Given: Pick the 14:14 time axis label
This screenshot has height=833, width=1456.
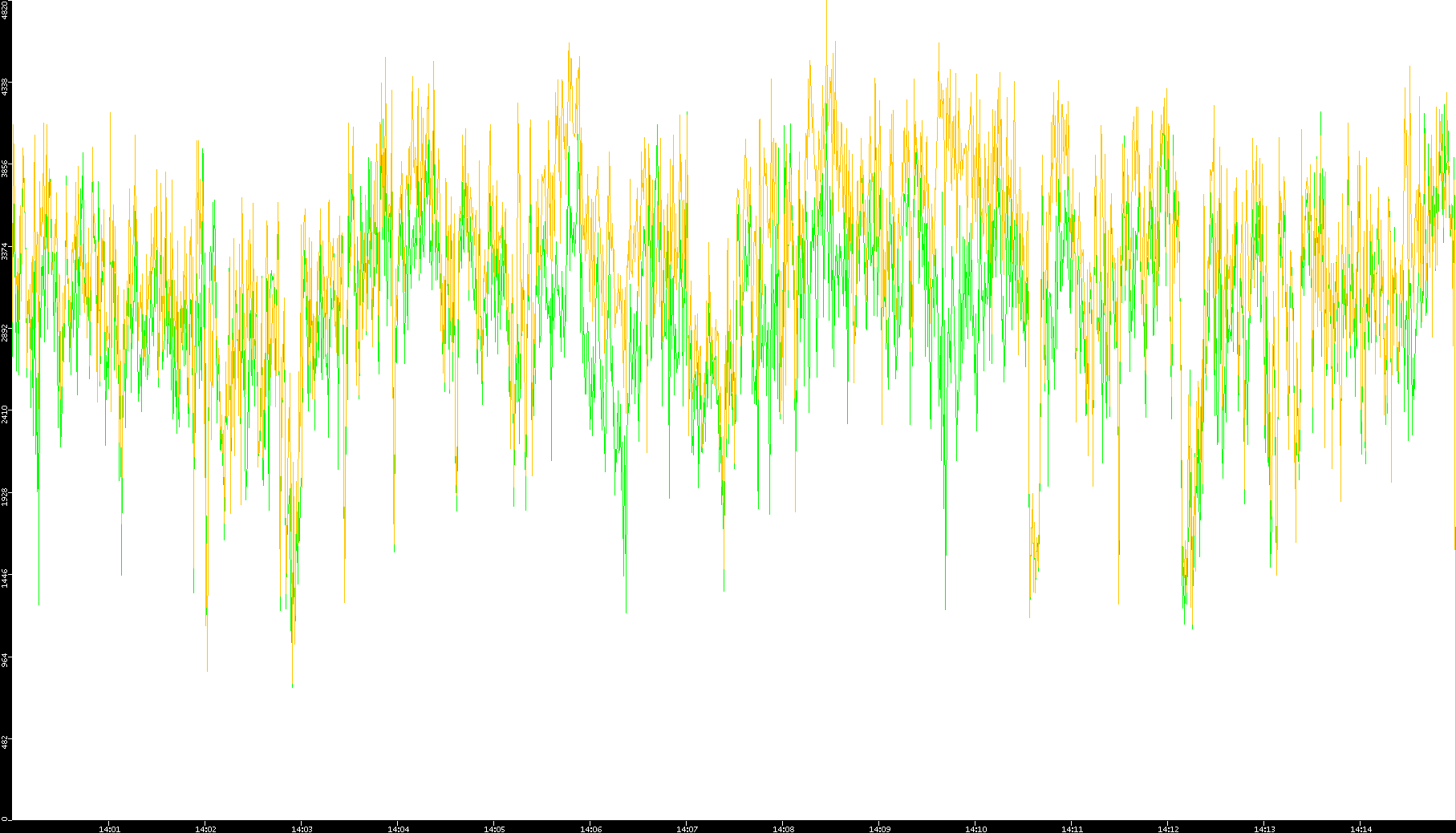Looking at the screenshot, I should coord(1361,829).
